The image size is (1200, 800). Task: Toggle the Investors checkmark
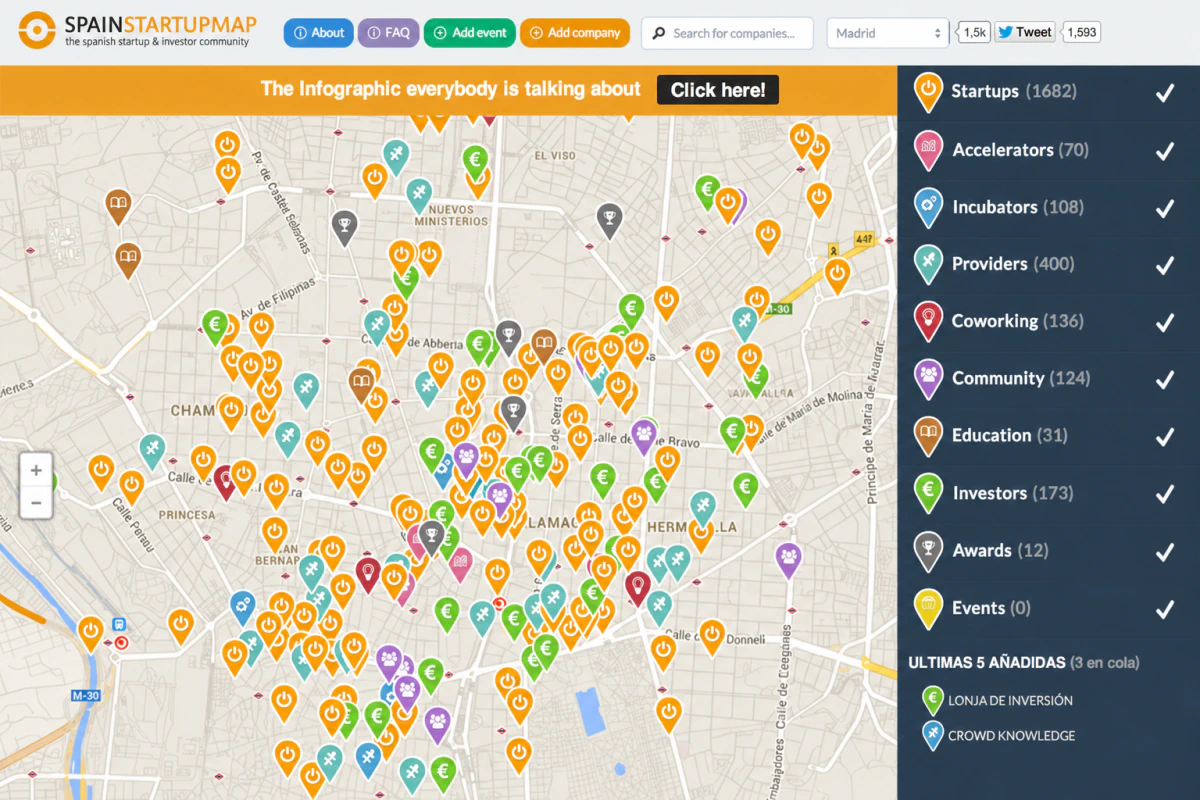coord(1164,494)
